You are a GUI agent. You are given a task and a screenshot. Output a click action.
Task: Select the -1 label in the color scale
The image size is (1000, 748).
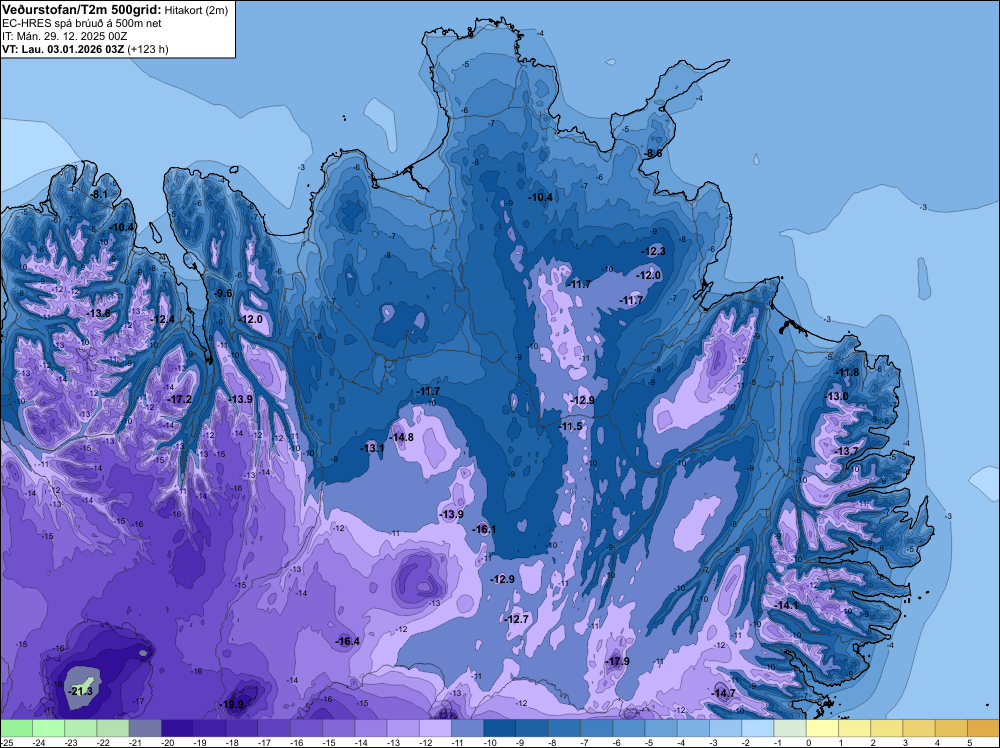coord(777,742)
